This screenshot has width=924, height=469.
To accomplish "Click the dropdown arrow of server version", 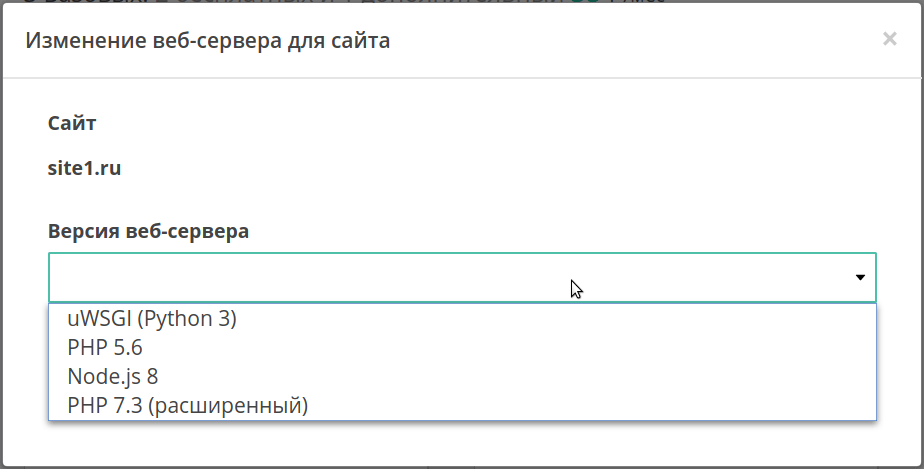I will [860, 278].
